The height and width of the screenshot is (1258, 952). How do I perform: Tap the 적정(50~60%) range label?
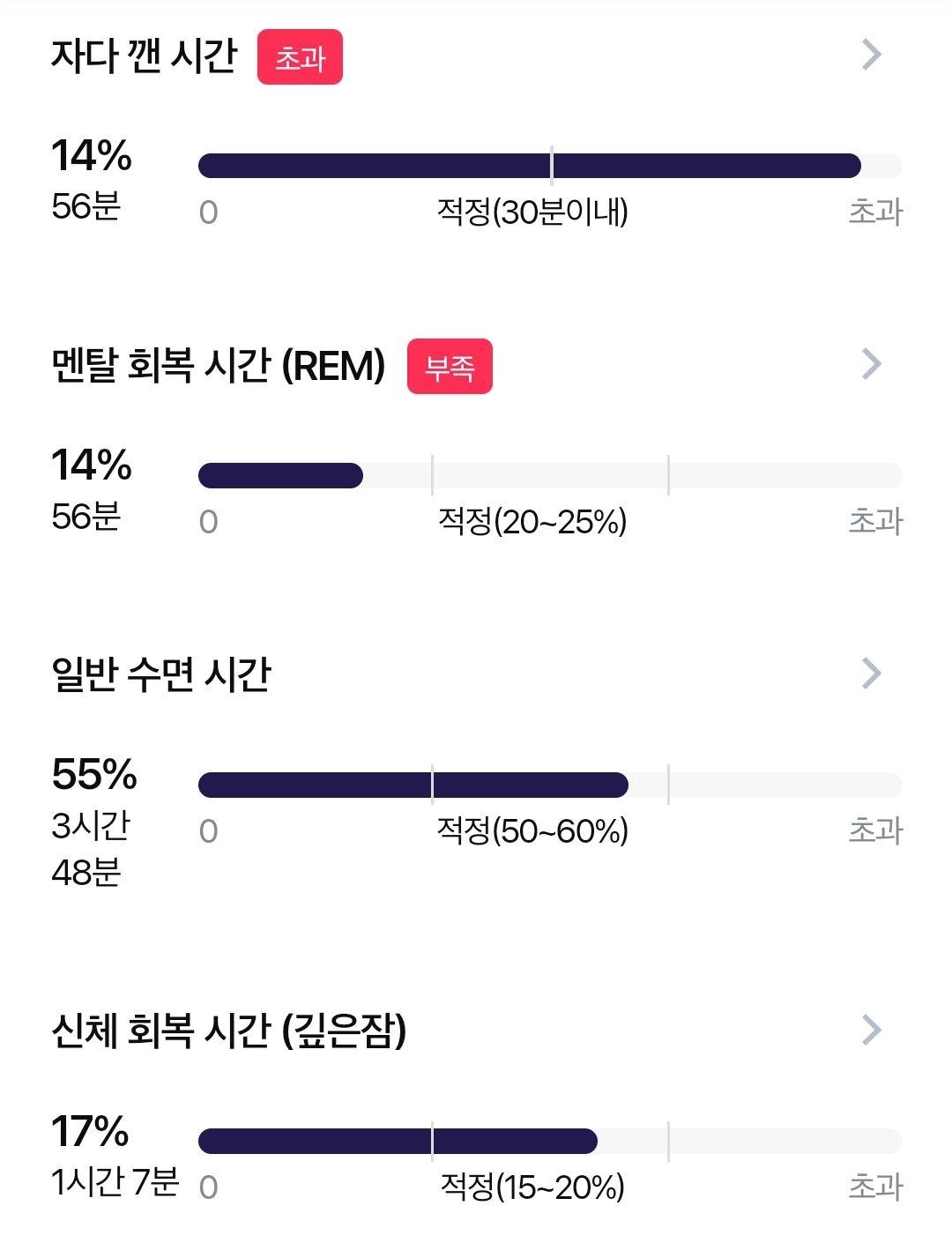(x=532, y=831)
